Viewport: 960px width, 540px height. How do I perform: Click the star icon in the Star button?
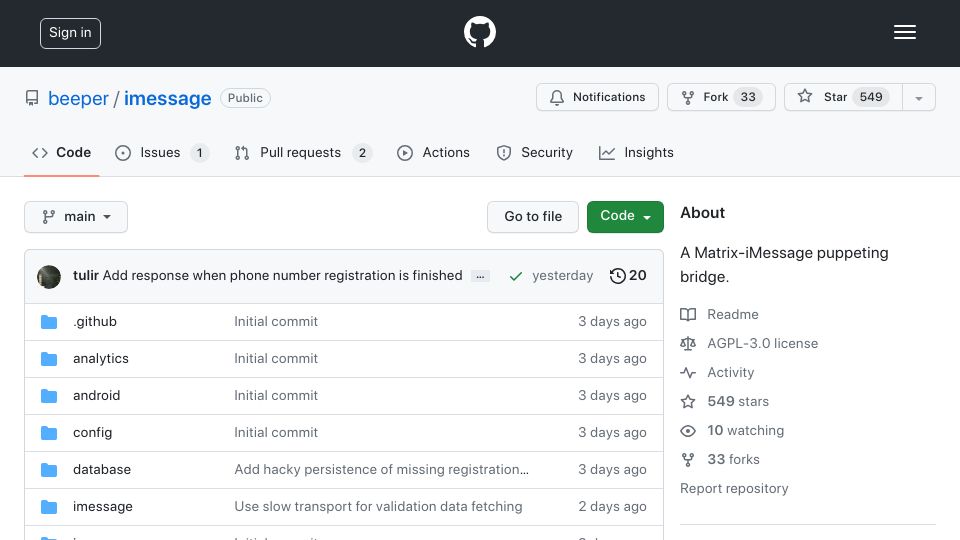tap(804, 96)
